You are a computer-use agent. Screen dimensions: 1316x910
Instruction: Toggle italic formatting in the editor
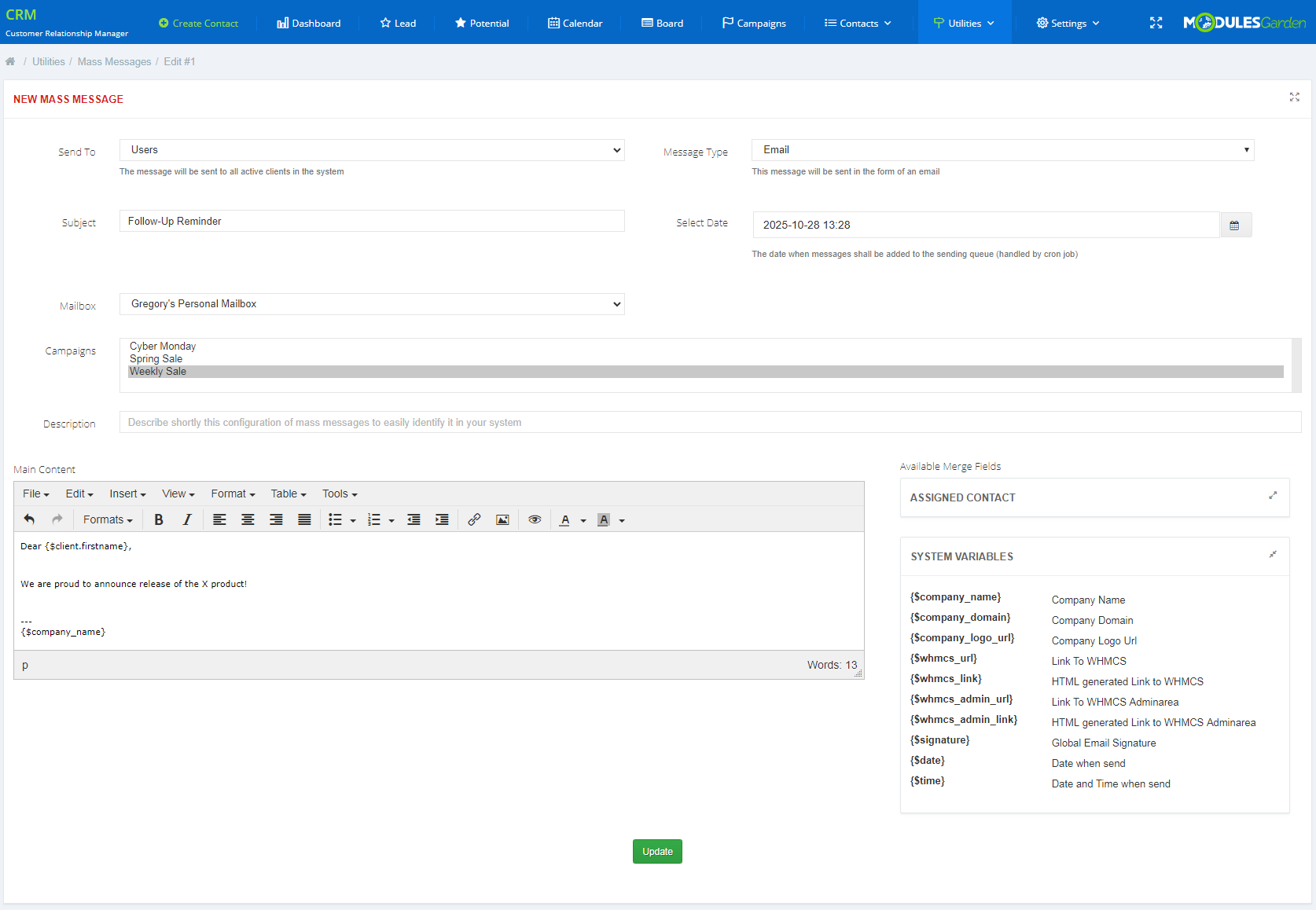[187, 519]
